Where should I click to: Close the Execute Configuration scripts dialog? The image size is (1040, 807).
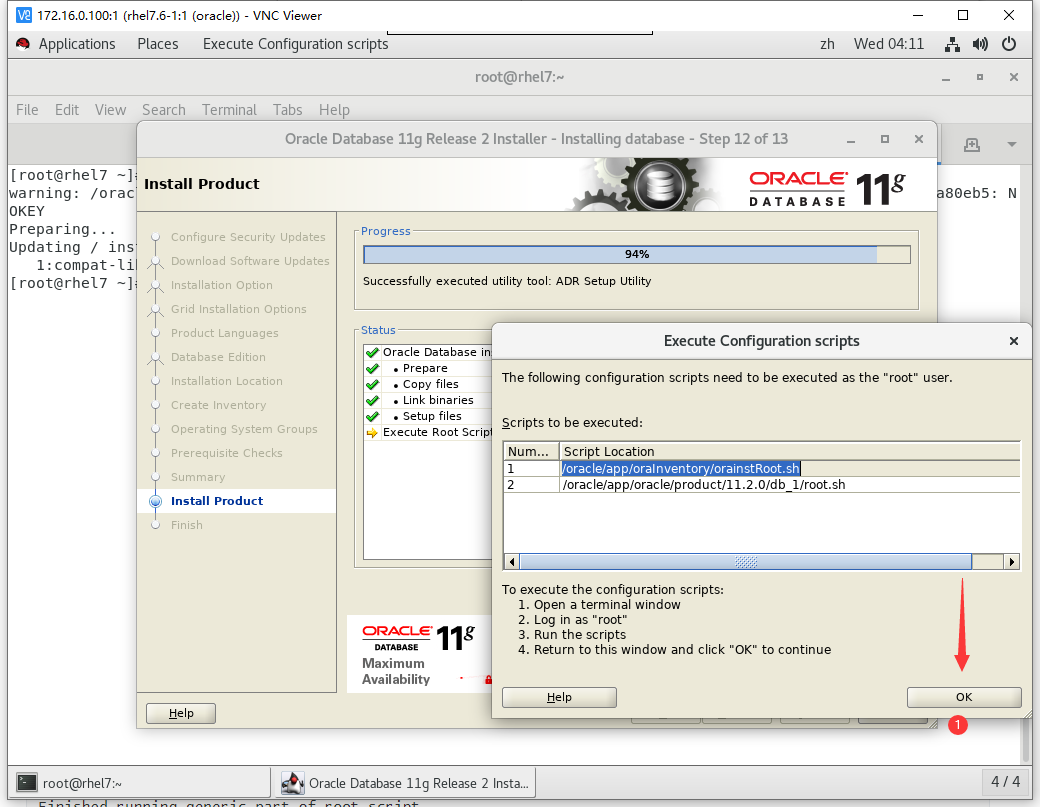1013,341
